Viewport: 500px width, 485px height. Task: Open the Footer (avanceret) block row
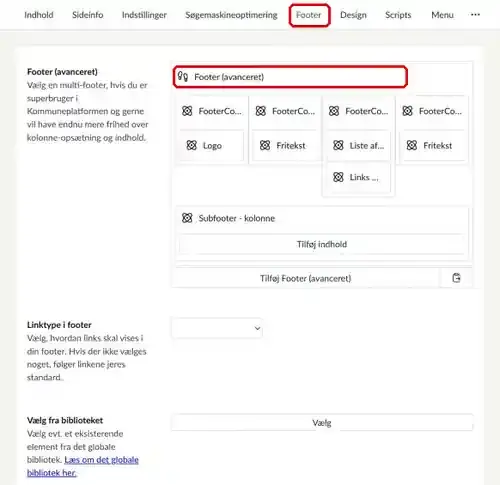tap(290, 77)
